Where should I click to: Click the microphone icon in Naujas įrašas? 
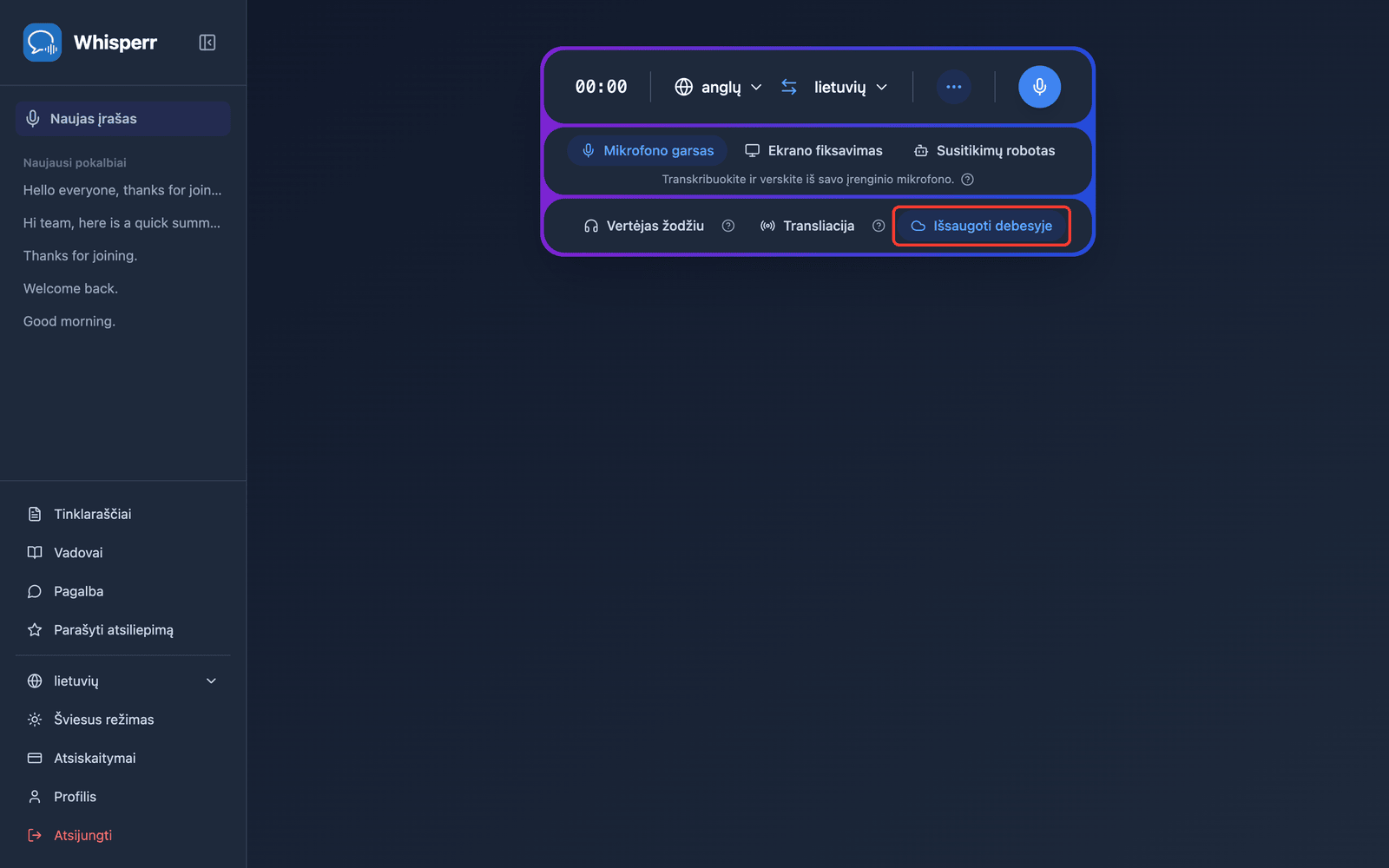point(33,119)
